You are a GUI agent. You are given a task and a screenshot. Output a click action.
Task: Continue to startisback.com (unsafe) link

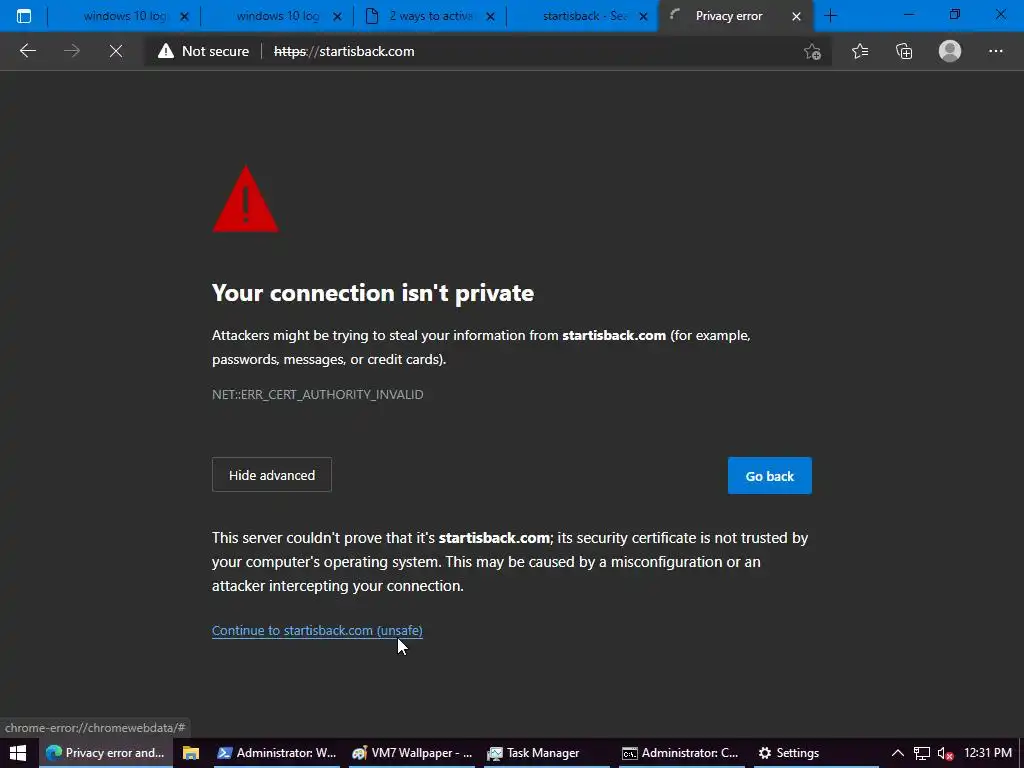click(317, 630)
